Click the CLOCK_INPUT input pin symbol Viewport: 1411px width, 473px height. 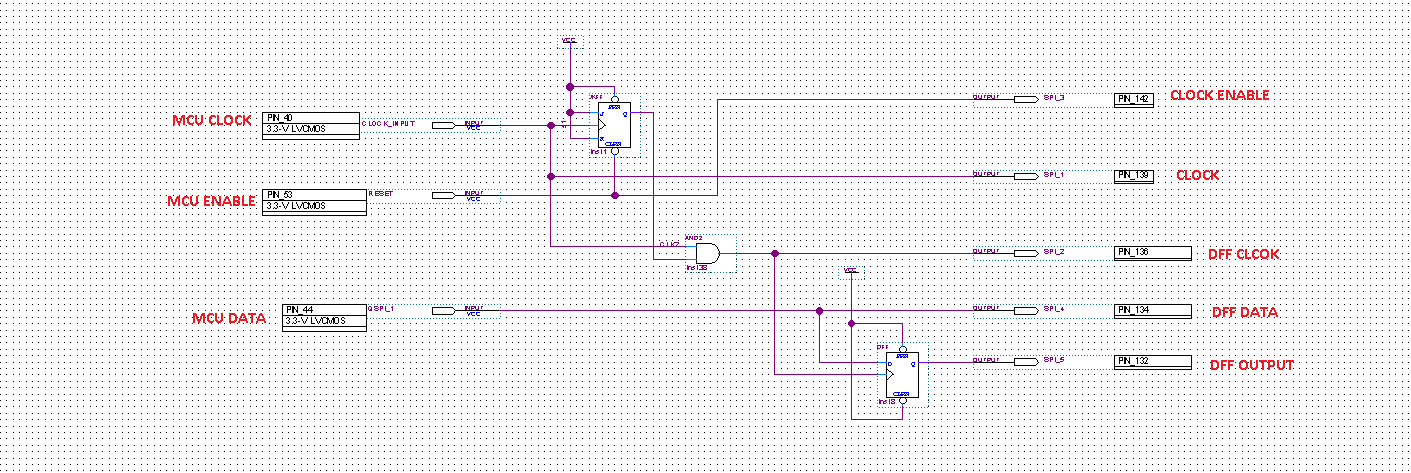pyautogui.click(x=444, y=125)
